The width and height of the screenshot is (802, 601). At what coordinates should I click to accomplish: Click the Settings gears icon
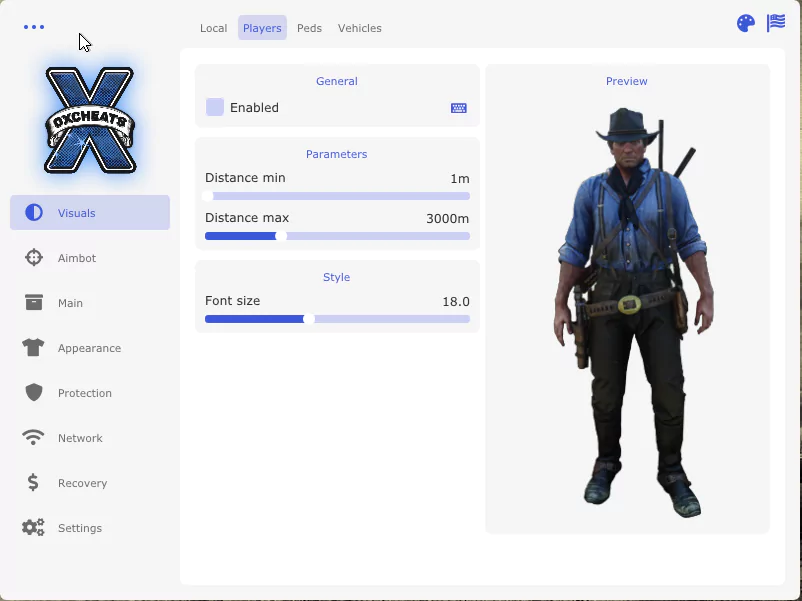pos(33,527)
